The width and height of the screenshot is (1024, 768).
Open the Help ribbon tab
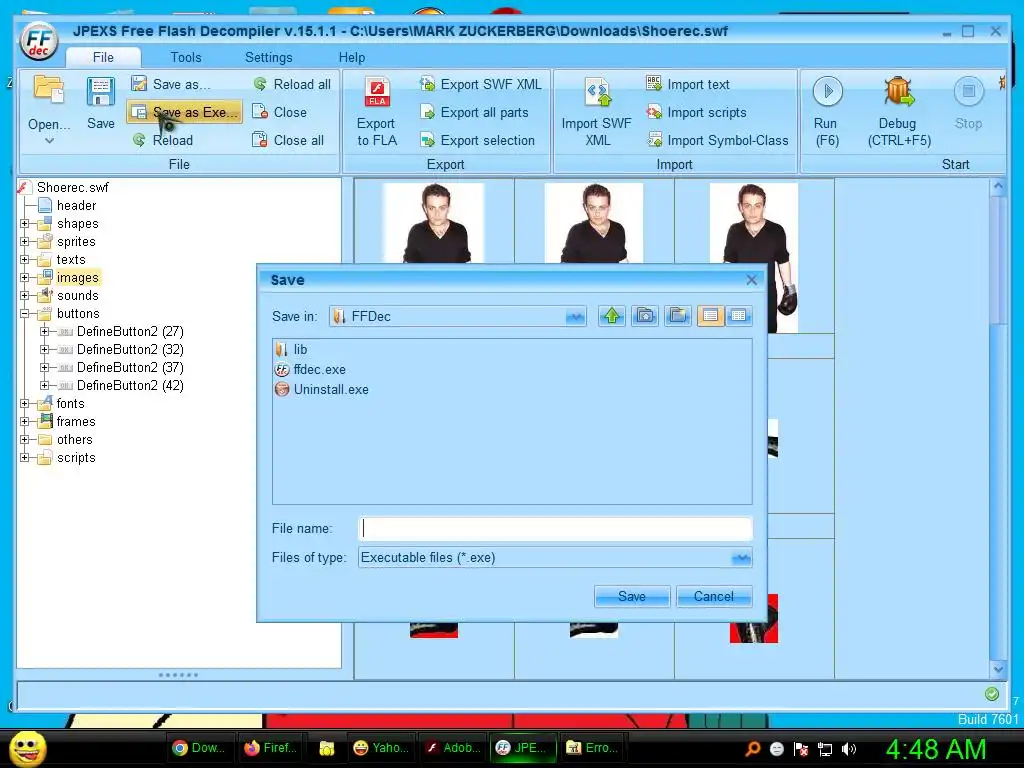(x=352, y=57)
